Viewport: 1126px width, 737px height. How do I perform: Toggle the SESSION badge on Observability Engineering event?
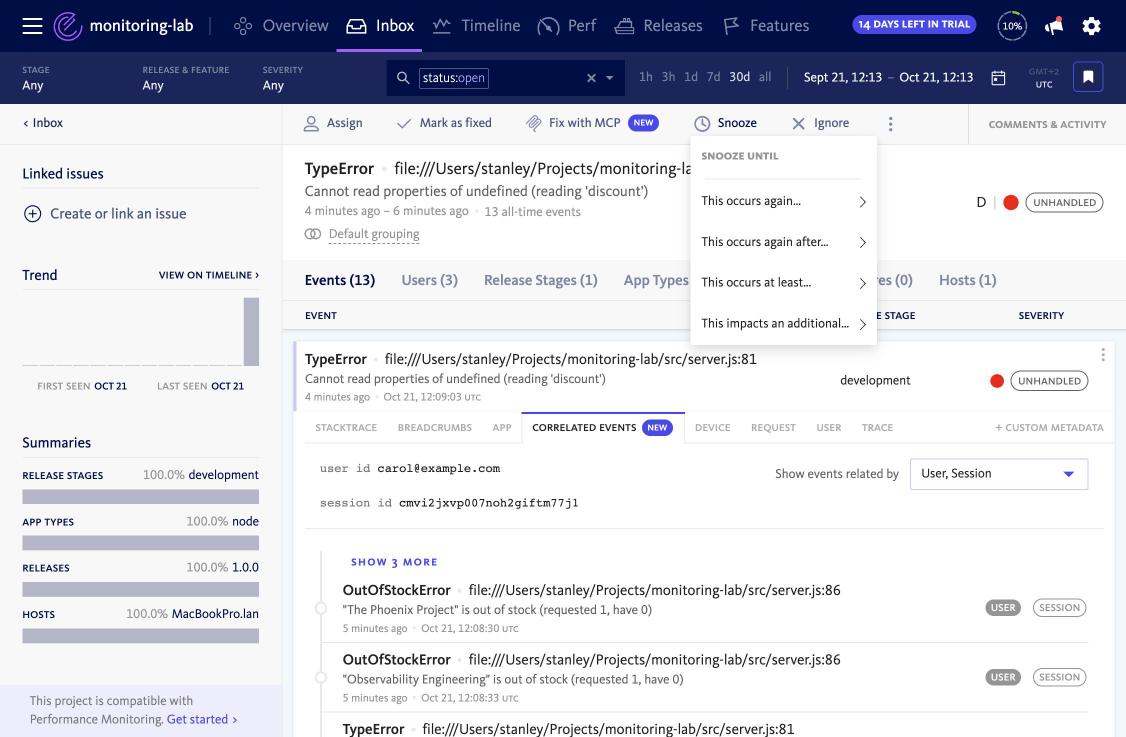point(1059,677)
